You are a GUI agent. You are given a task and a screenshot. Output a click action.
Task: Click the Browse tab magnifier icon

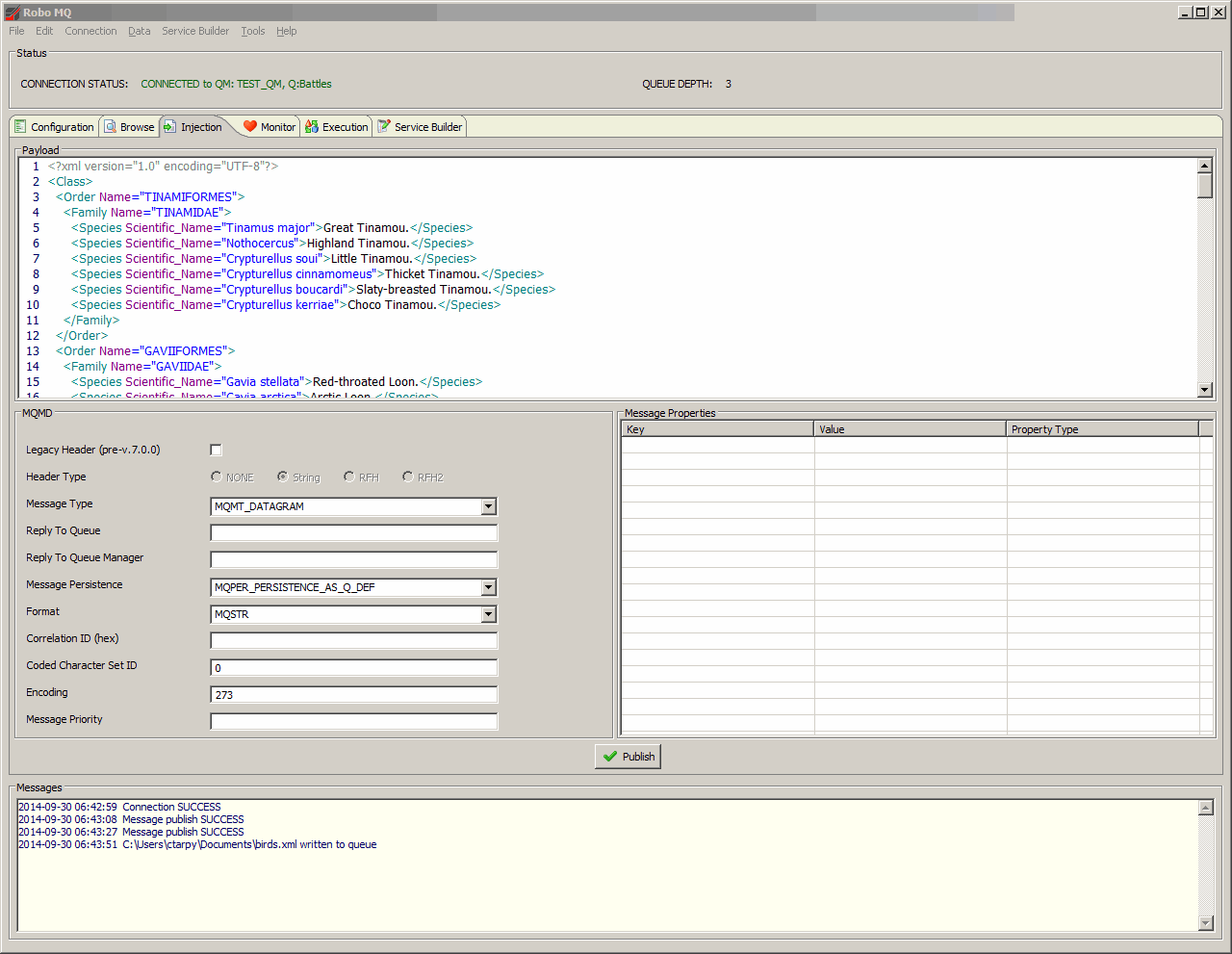tap(111, 127)
